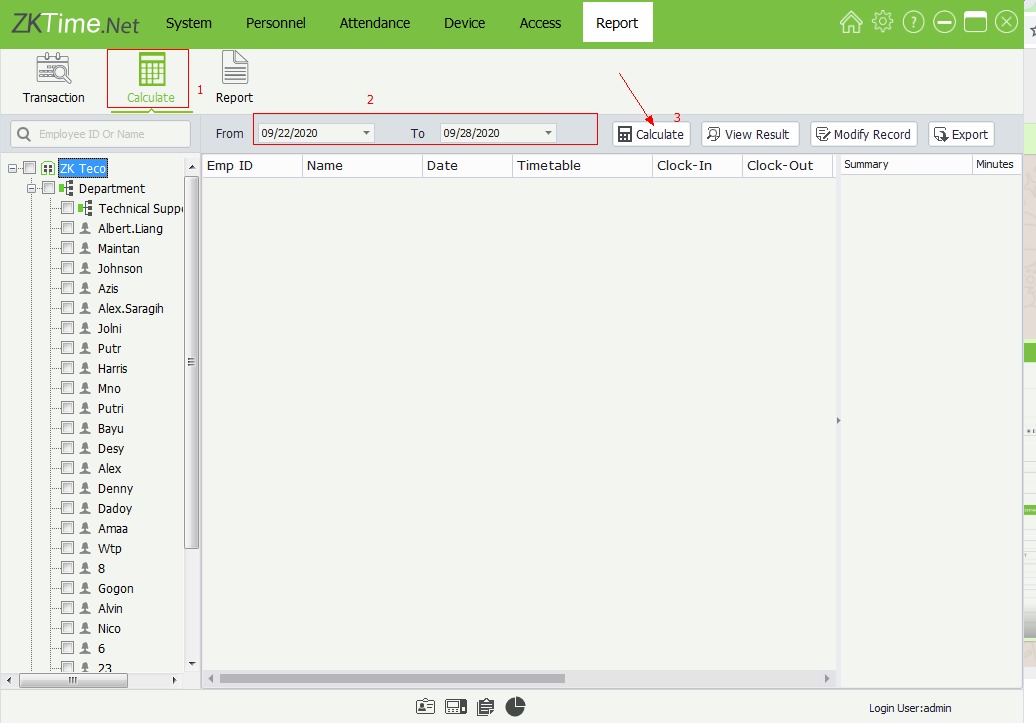Click the View Result button
1036x723 pixels.
coord(750,134)
